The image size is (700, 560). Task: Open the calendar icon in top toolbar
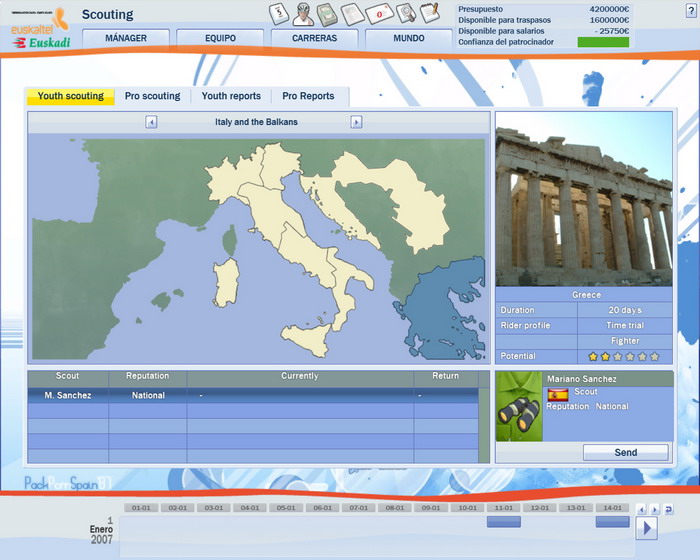click(279, 13)
